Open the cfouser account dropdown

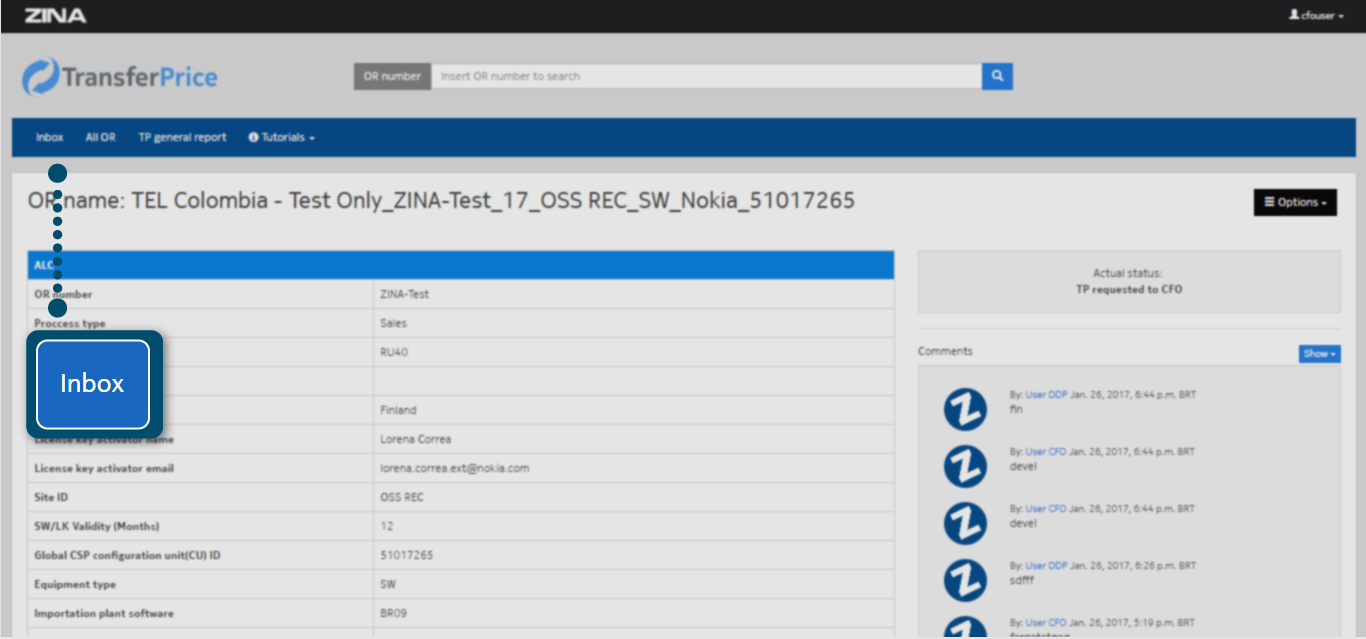(1316, 16)
